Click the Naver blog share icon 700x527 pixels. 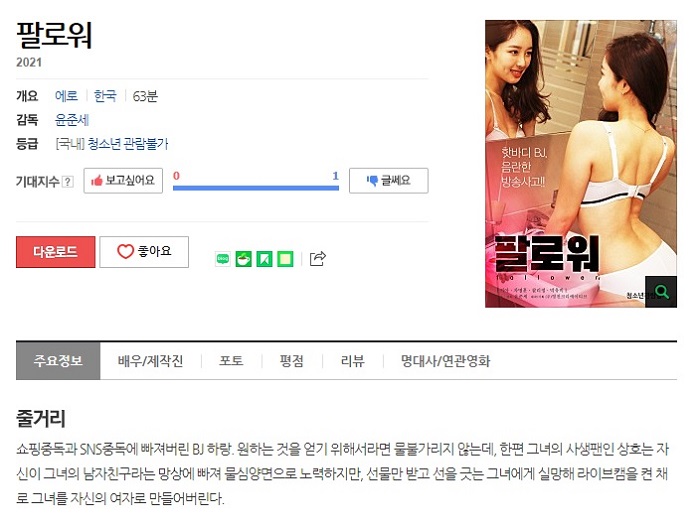click(222, 259)
